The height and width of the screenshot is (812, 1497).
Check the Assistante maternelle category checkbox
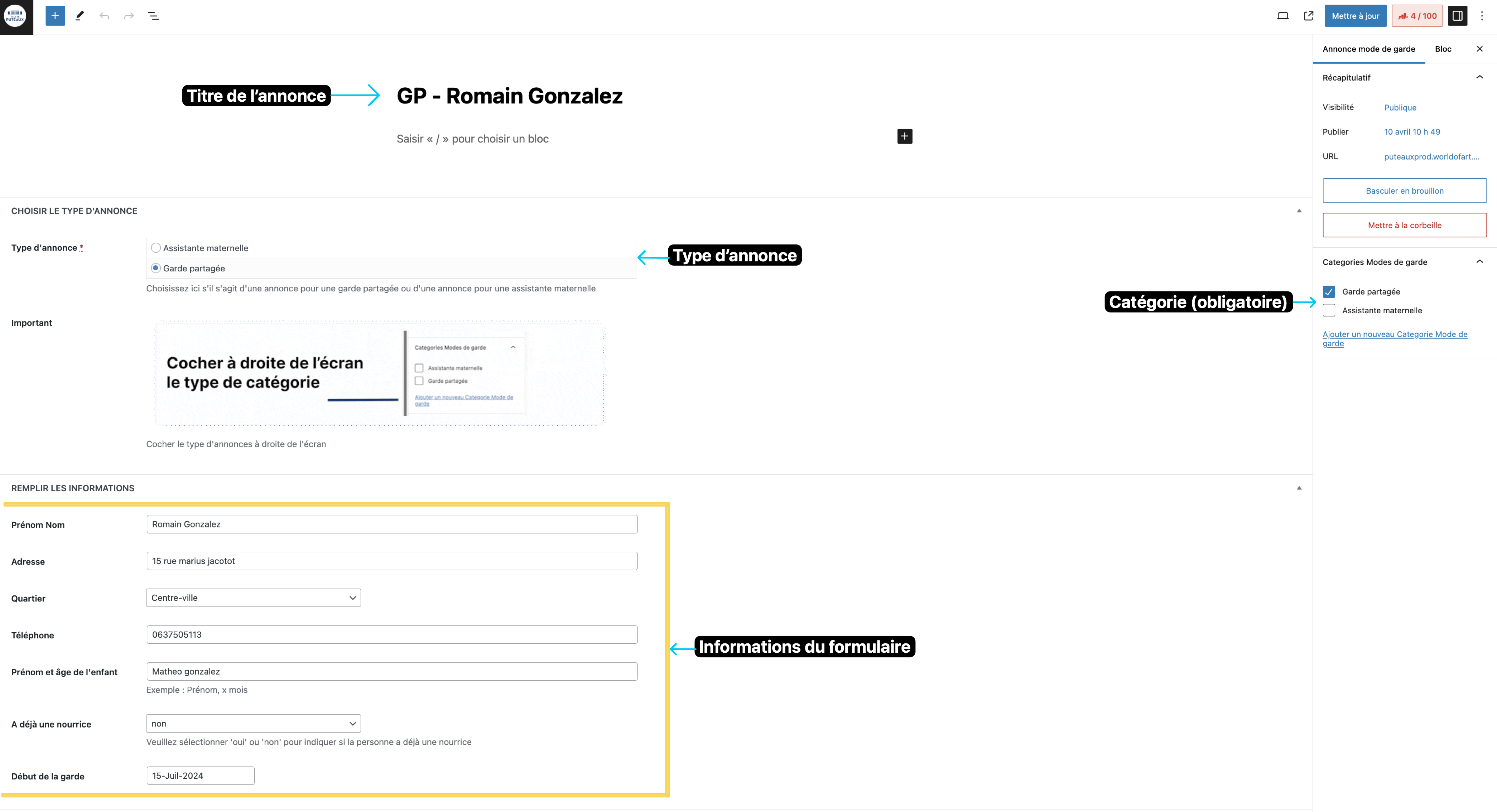click(1328, 310)
